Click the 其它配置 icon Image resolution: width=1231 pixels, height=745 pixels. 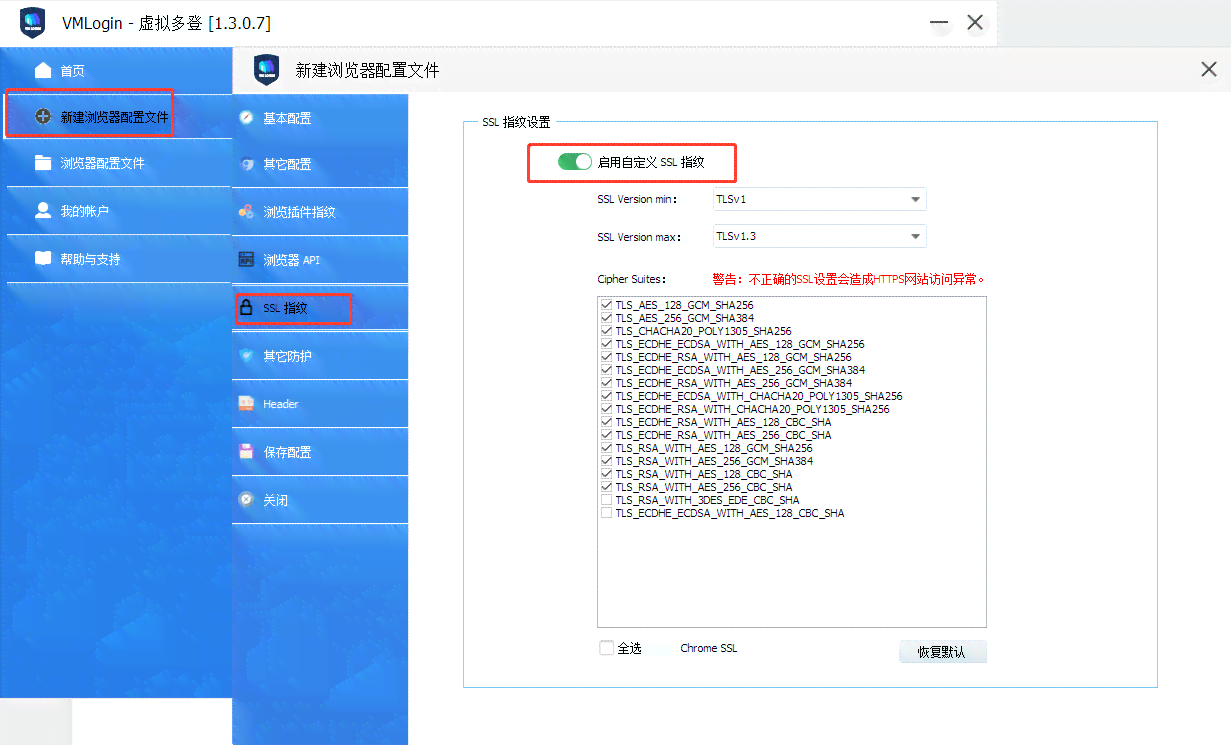click(247, 164)
